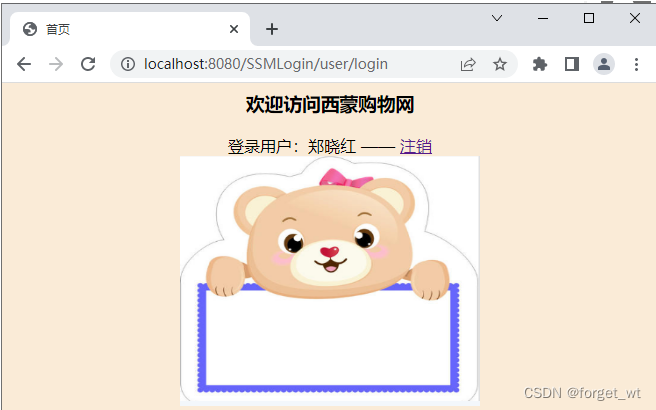Viewport: 656px width, 410px height.
Task: Click the username text 郑晓红
Action: (x=331, y=146)
